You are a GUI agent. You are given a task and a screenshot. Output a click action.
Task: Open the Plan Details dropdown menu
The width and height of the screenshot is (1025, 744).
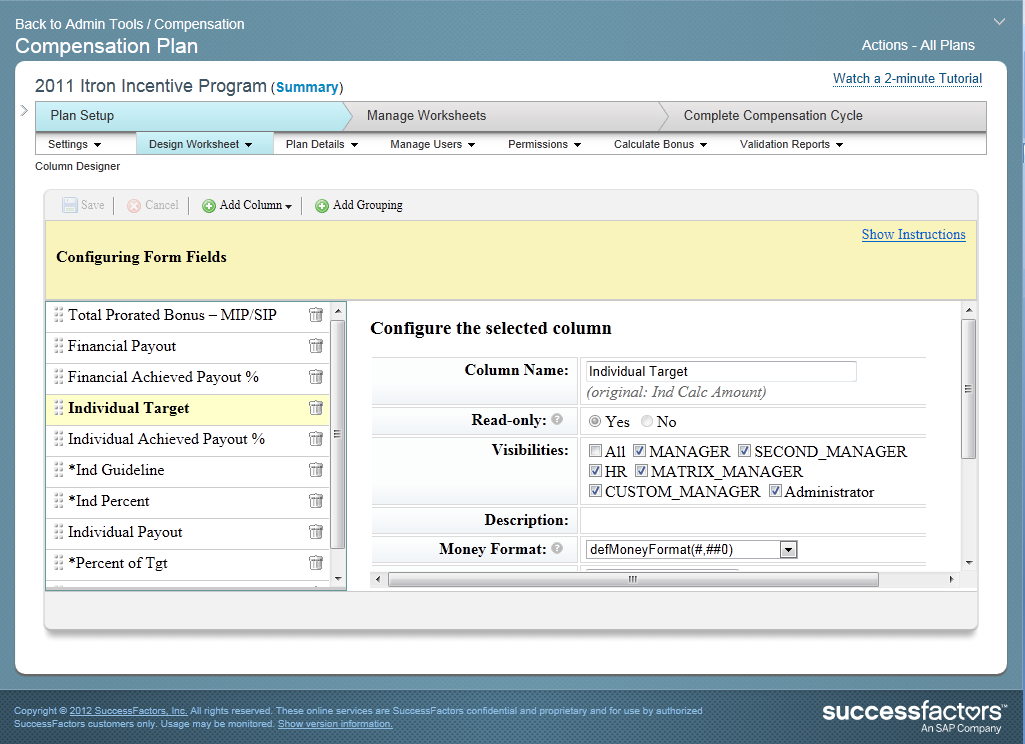click(322, 144)
